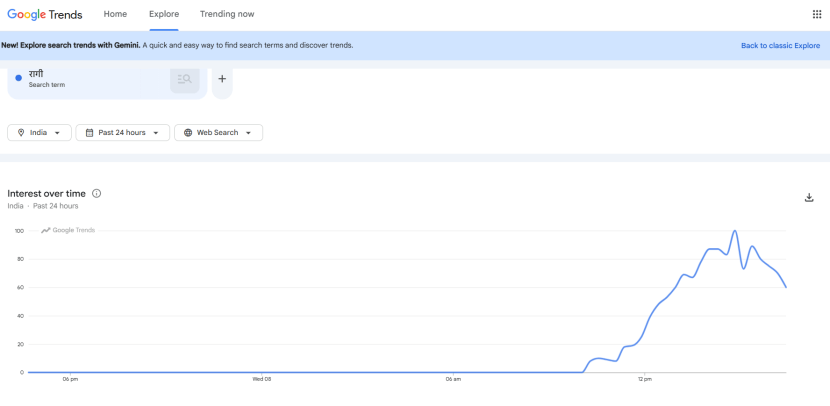Click the globe icon in Web Search filter
Viewport: 830px width, 406px height.
187,132
